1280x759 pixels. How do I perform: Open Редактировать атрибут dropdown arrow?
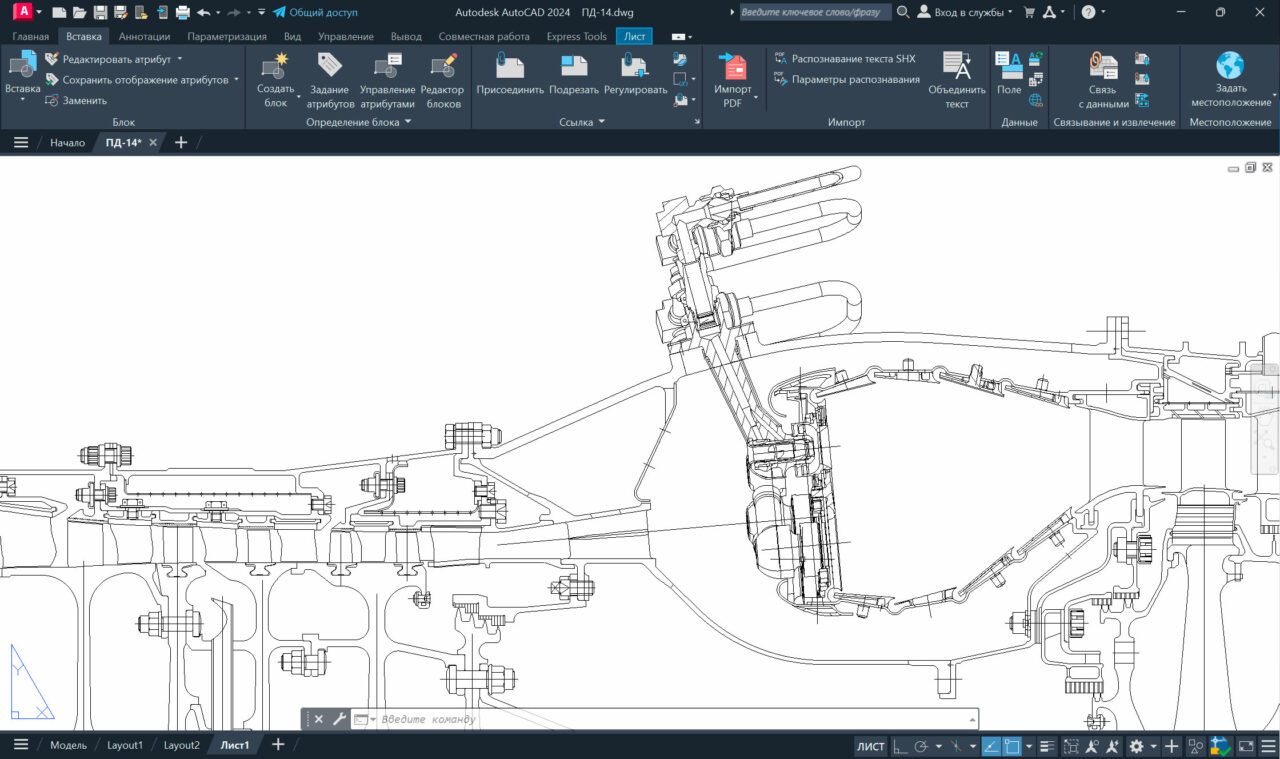(x=180, y=59)
